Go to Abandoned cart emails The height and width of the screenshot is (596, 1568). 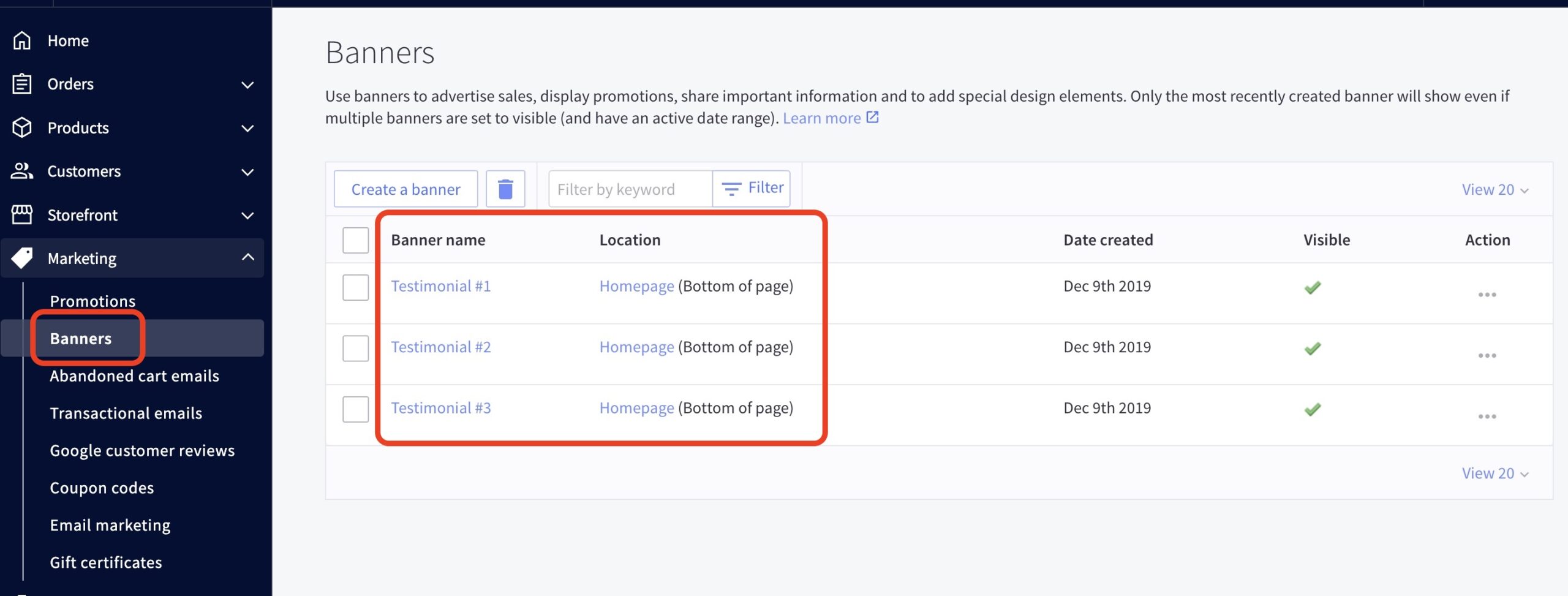click(x=134, y=375)
